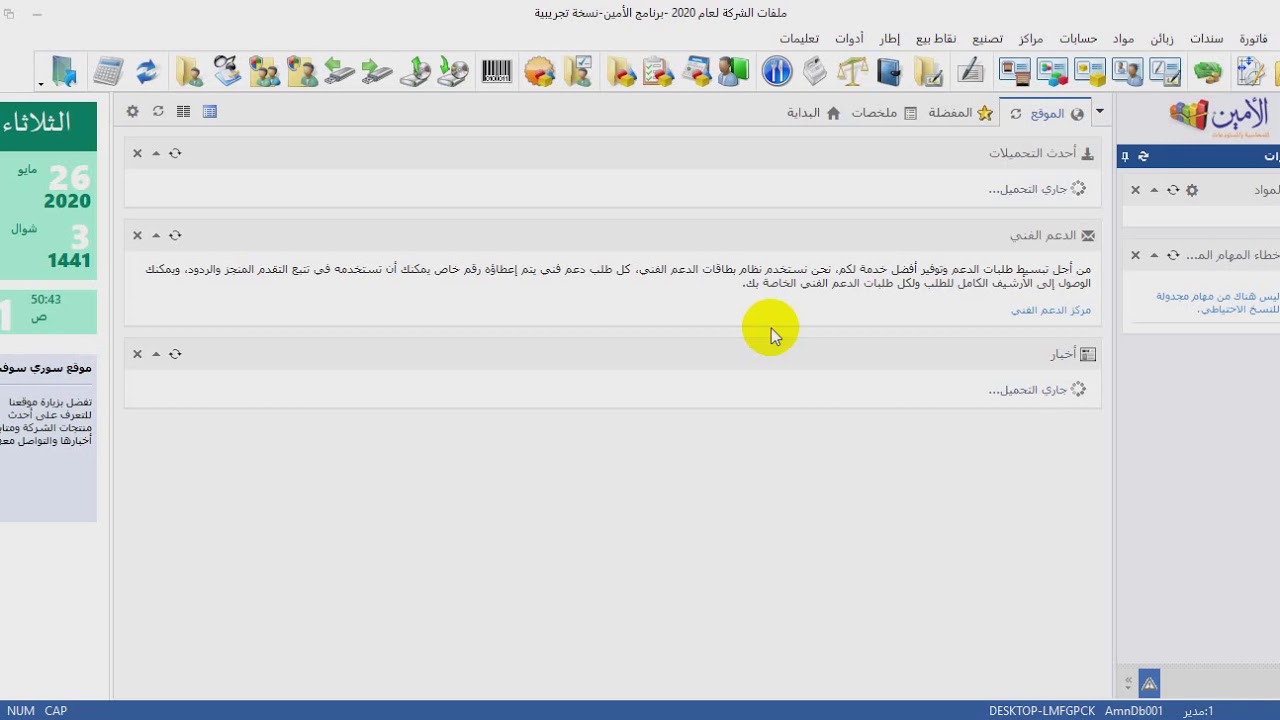This screenshot has width=1280, height=720.
Task: Click DESKTOP-LMFGPCK in the status bar
Action: 1042,711
